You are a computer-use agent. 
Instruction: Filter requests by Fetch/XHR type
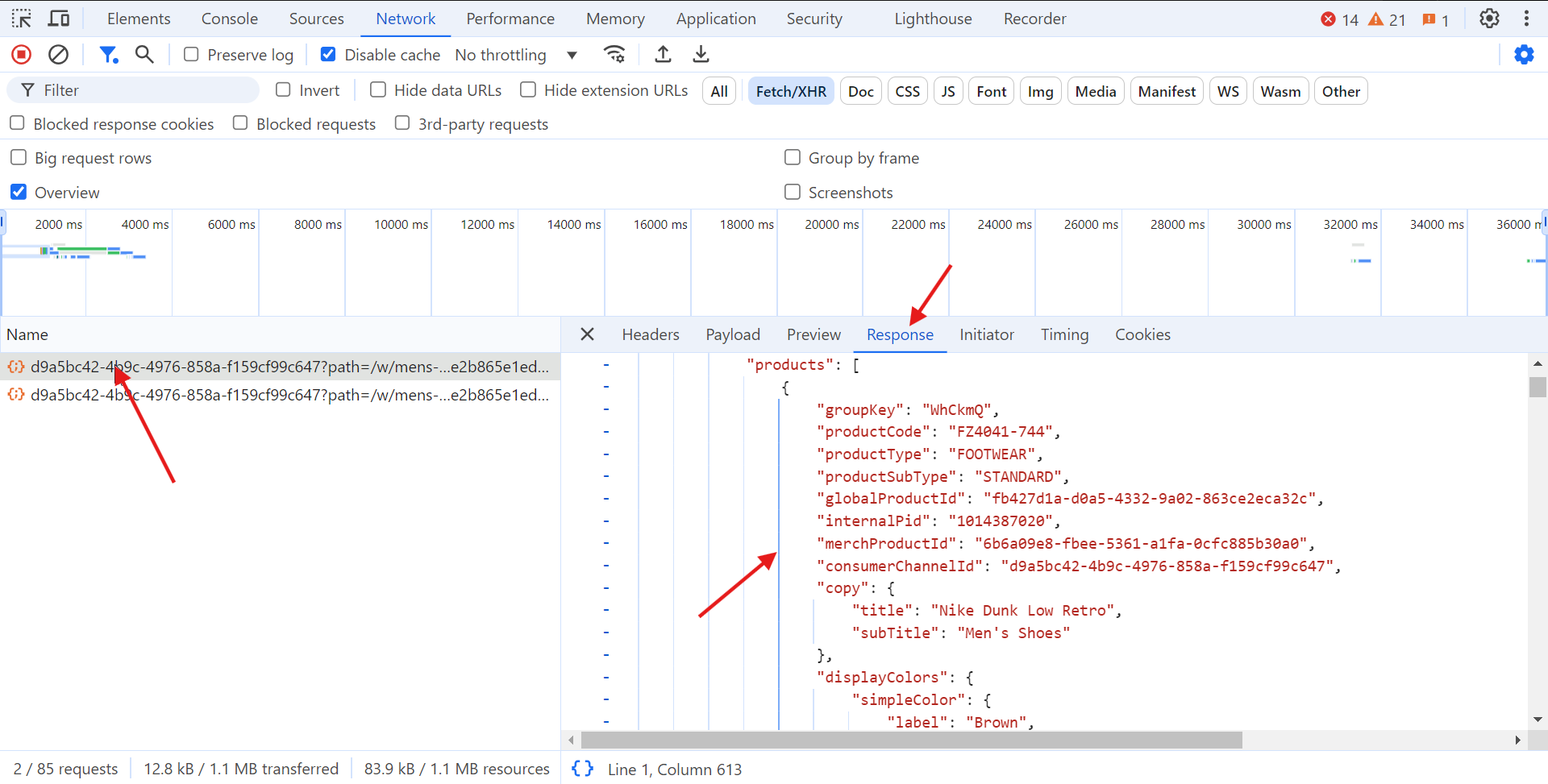[790, 91]
